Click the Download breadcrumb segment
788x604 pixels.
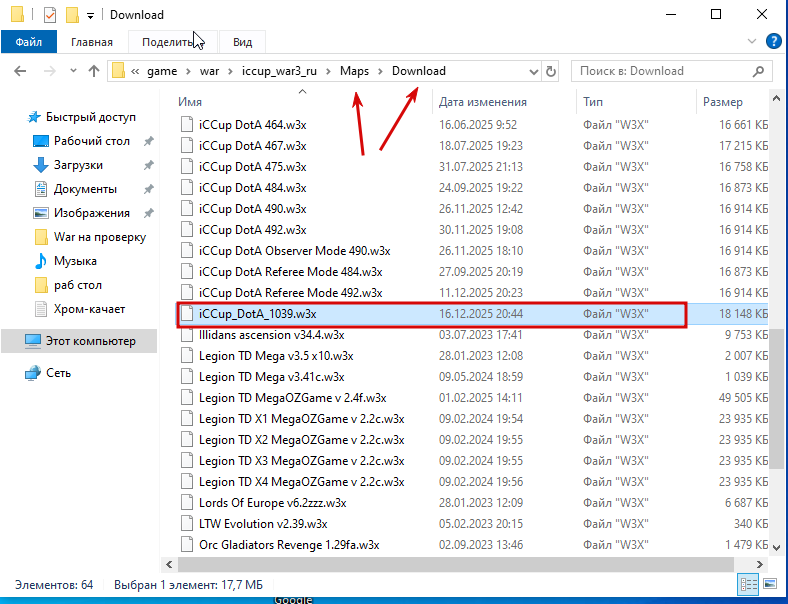tap(419, 71)
